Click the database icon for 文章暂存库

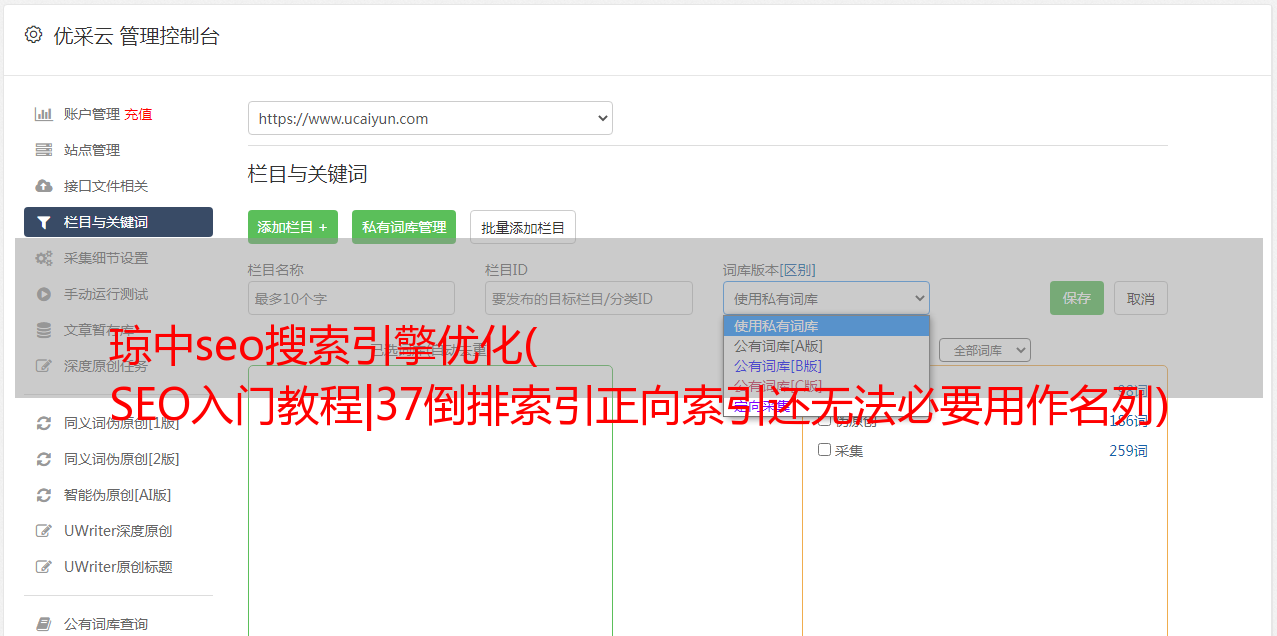(43, 330)
